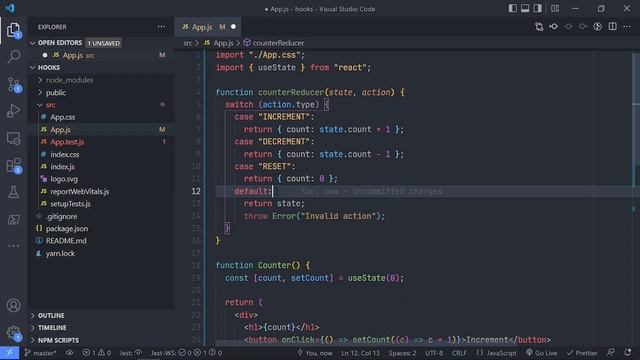640x360 pixels.
Task: Split the editor right
Action: (613, 27)
